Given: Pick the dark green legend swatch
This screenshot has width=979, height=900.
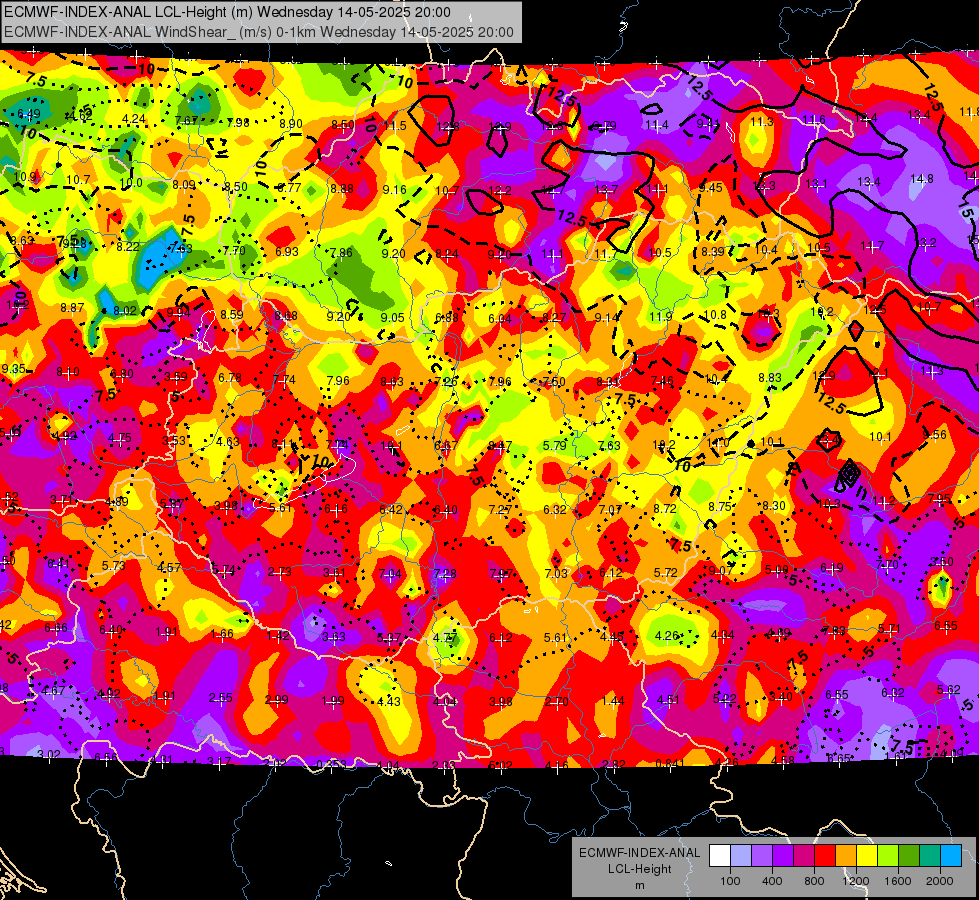Looking at the screenshot, I should pyautogui.click(x=909, y=856).
